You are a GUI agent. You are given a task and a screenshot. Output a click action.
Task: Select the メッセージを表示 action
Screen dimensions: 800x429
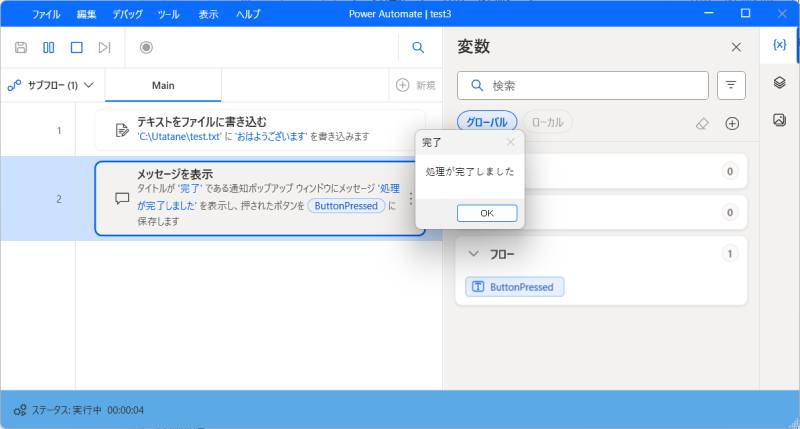[x=260, y=198]
